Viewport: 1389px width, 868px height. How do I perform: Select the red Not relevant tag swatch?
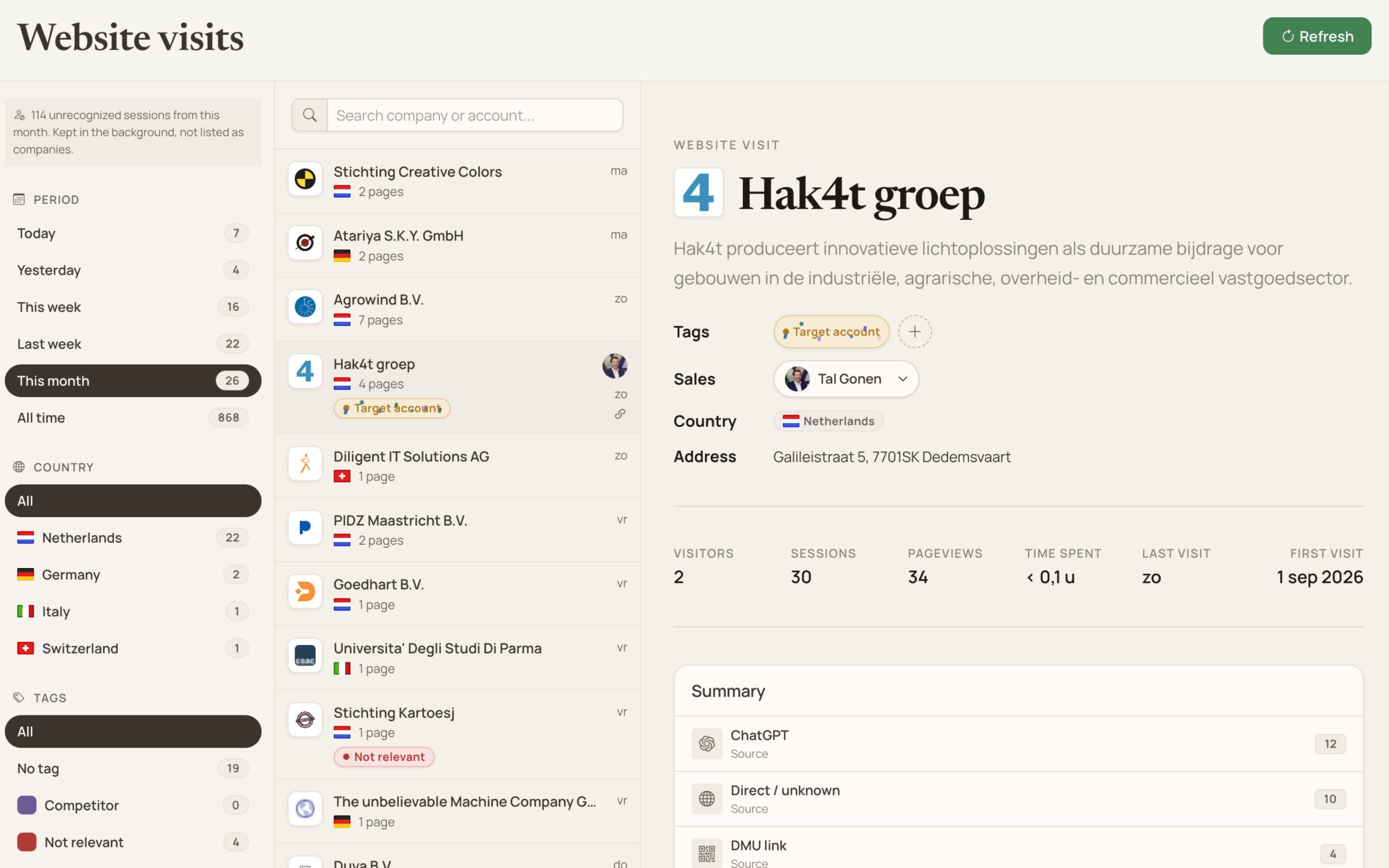click(27, 841)
